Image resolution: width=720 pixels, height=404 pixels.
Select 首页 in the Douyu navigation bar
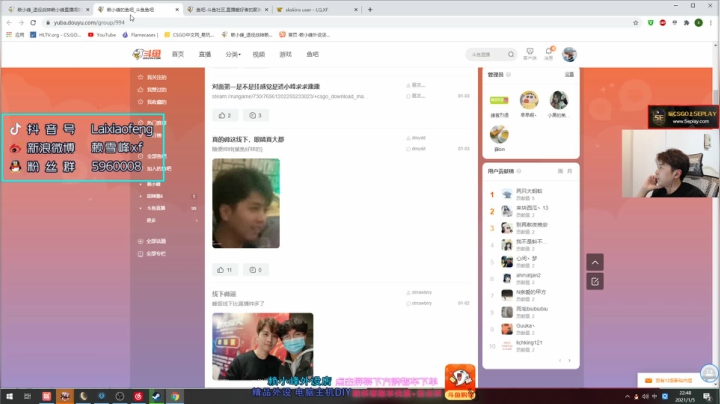pyautogui.click(x=178, y=54)
